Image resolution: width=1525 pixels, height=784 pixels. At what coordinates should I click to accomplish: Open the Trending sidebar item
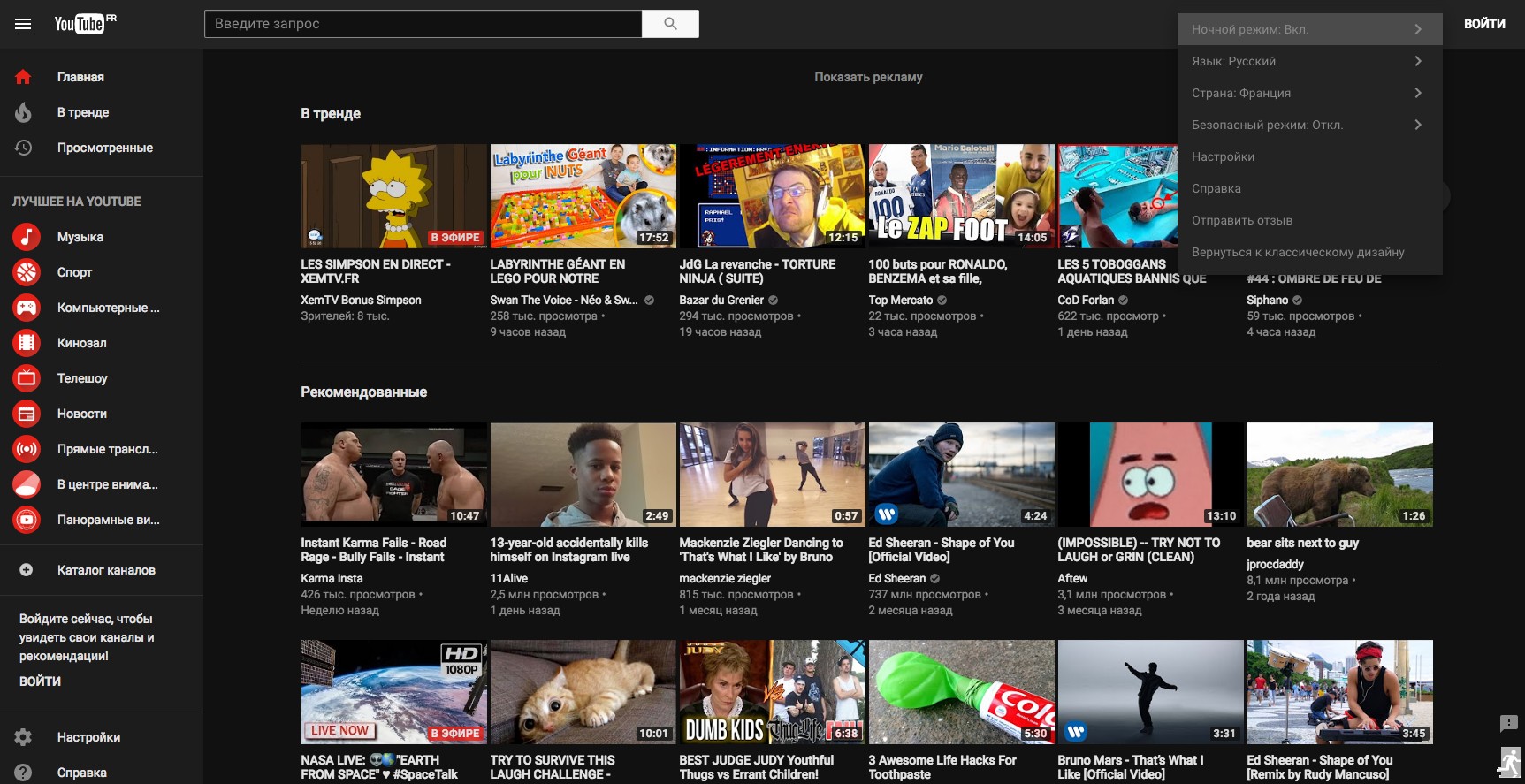tap(83, 112)
